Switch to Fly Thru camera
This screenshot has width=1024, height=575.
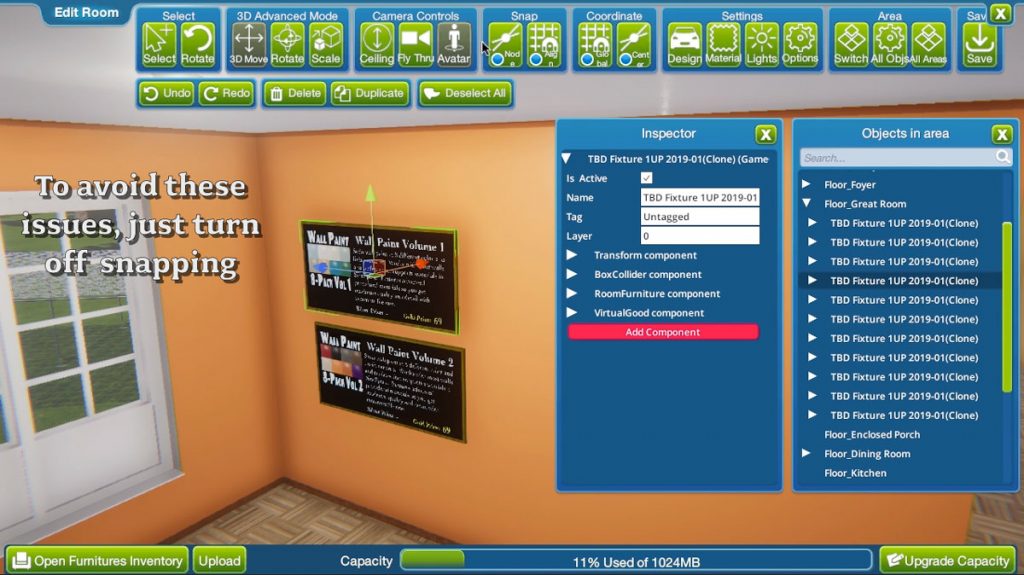415,44
